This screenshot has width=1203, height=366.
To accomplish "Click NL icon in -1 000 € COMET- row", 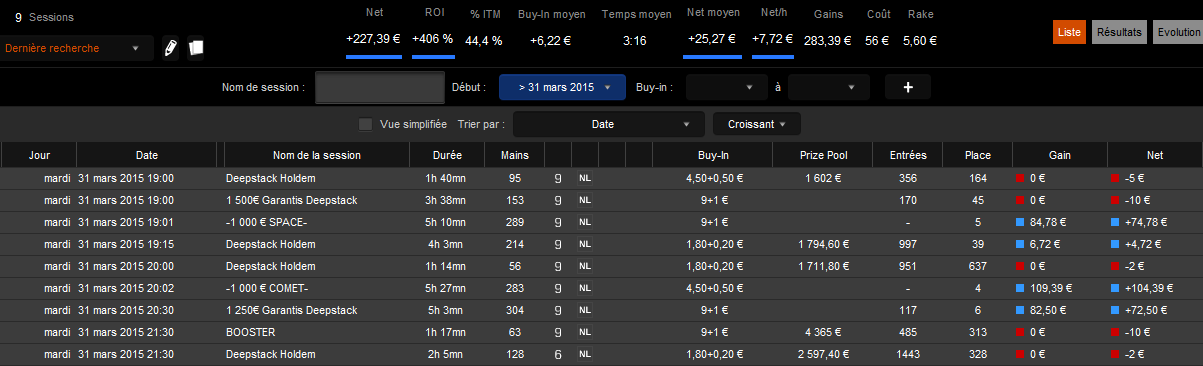I will [x=585, y=288].
